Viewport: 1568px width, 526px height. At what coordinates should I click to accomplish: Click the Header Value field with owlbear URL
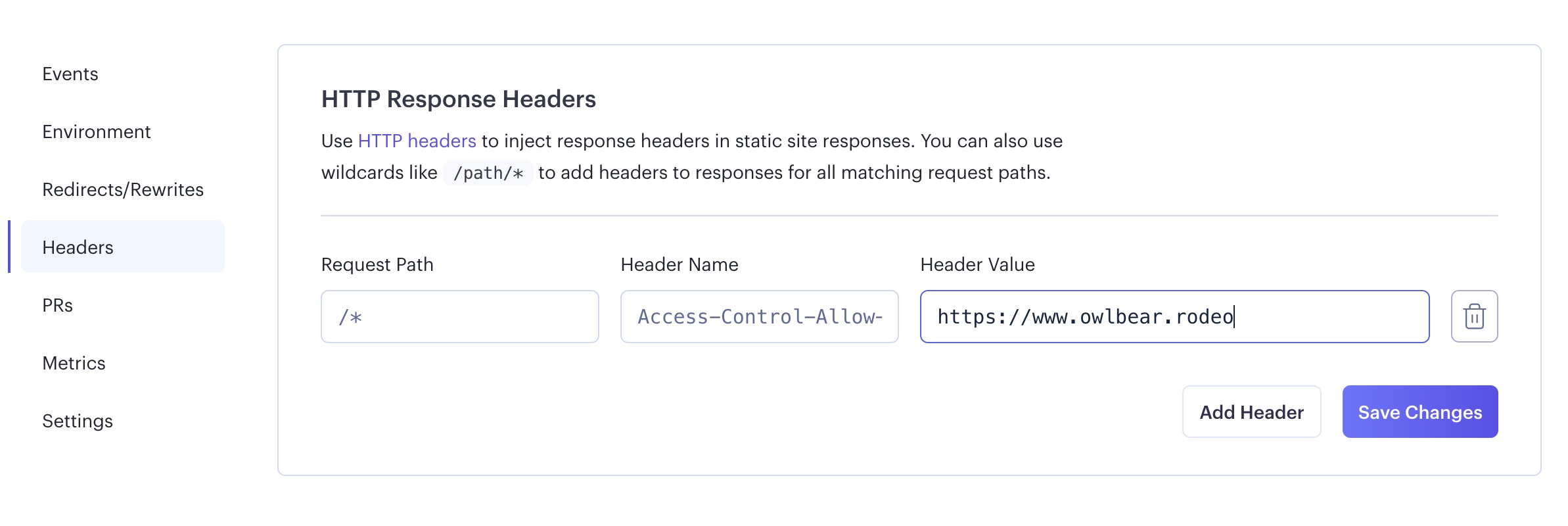click(1175, 316)
